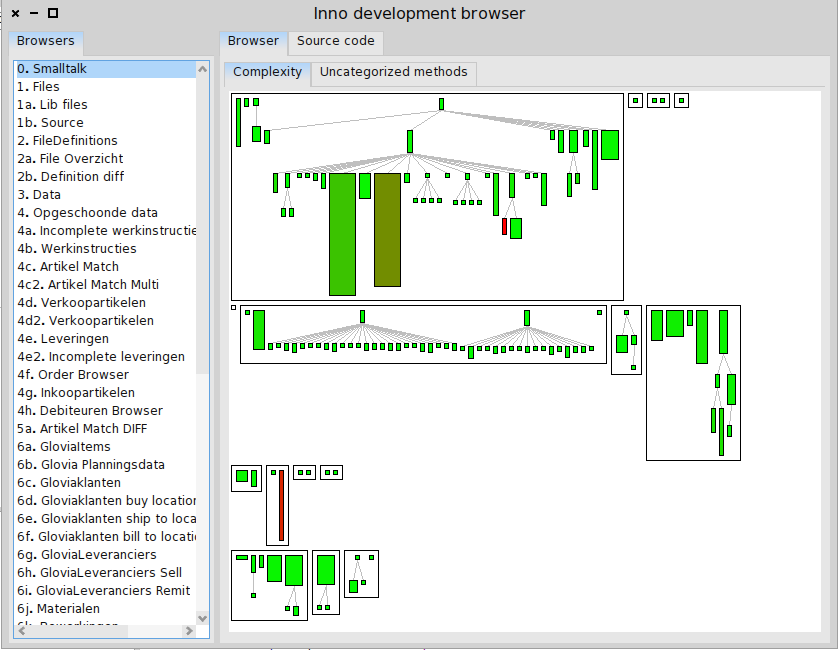Close the window with the x icon

pos(15,13)
